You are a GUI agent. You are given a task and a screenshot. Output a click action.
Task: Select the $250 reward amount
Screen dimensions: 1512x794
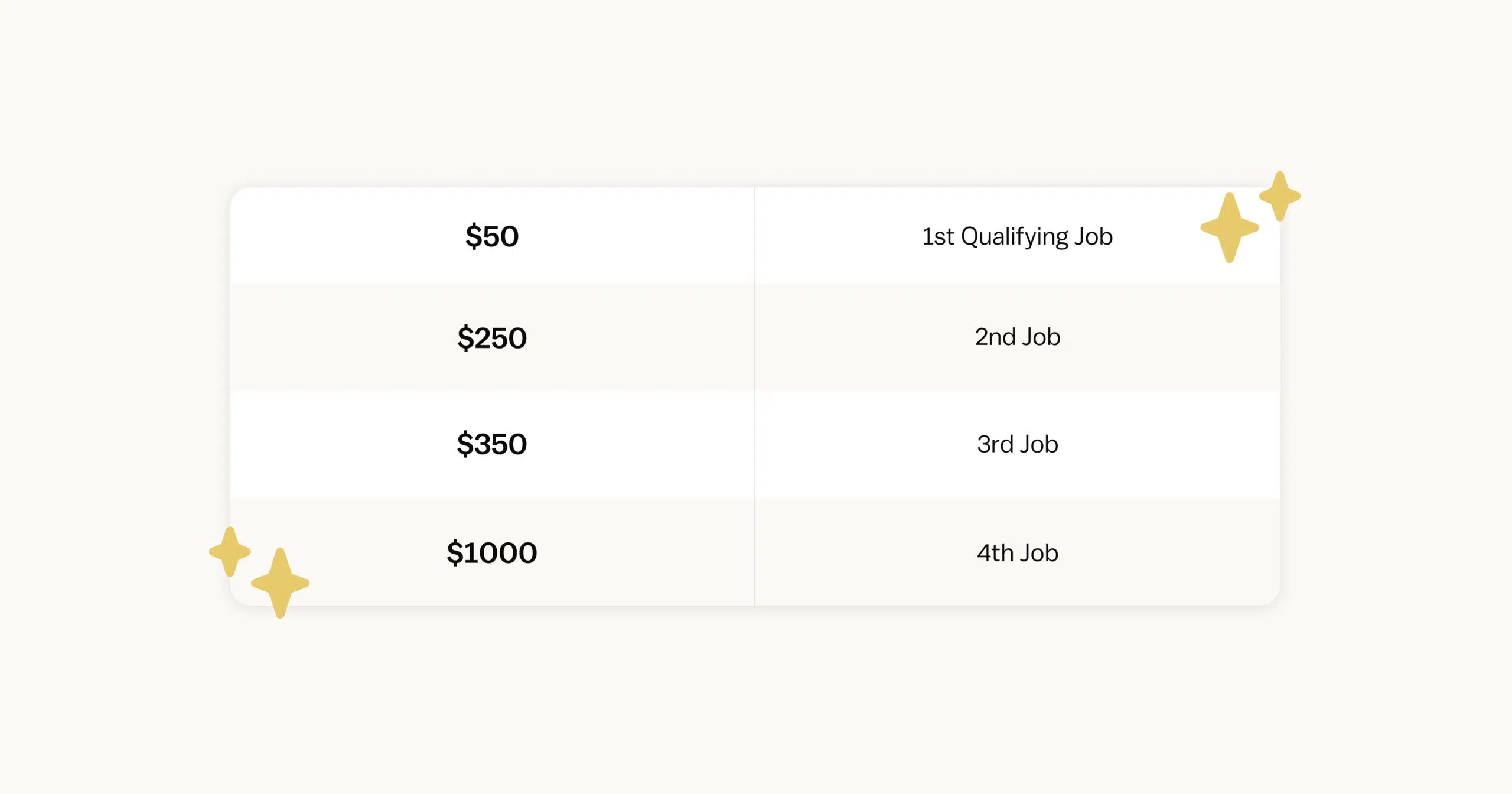tap(491, 338)
